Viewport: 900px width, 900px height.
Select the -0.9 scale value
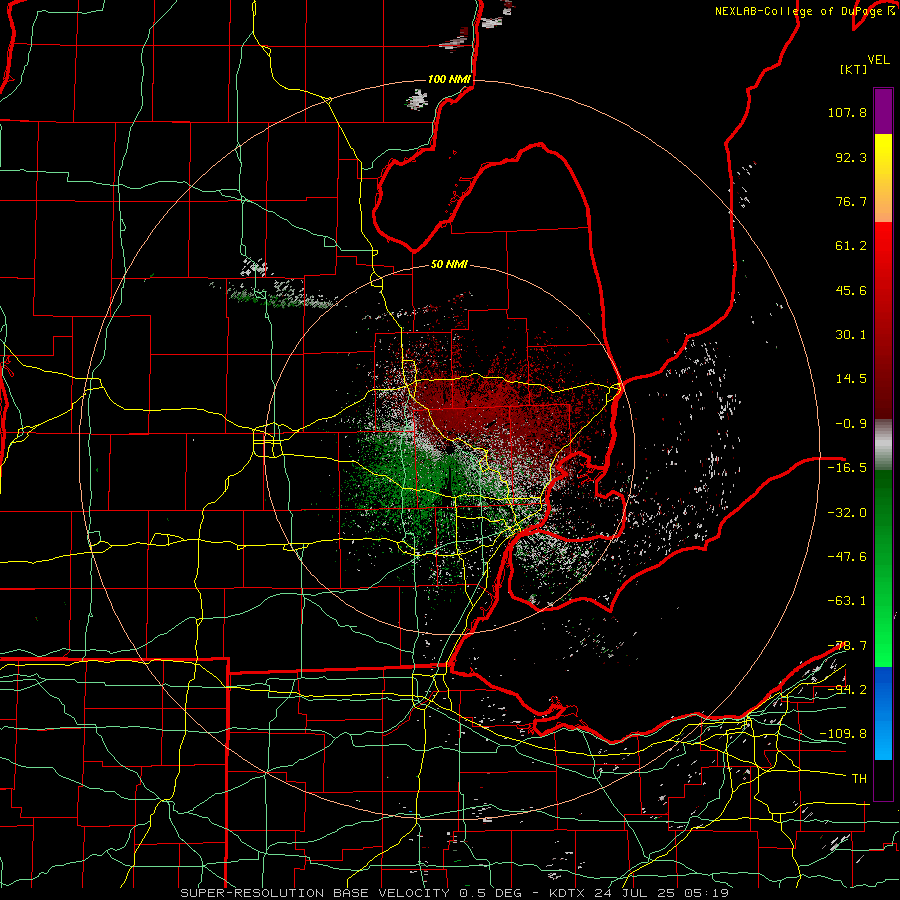click(x=851, y=424)
